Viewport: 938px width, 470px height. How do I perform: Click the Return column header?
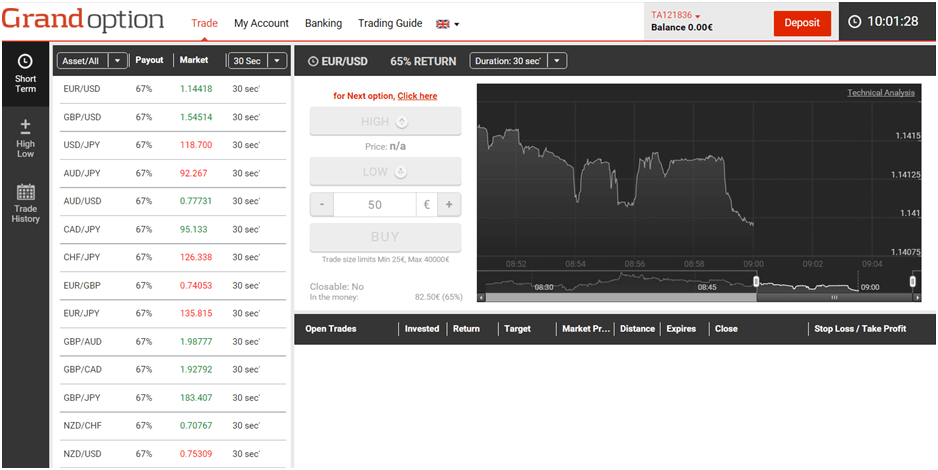(466, 329)
